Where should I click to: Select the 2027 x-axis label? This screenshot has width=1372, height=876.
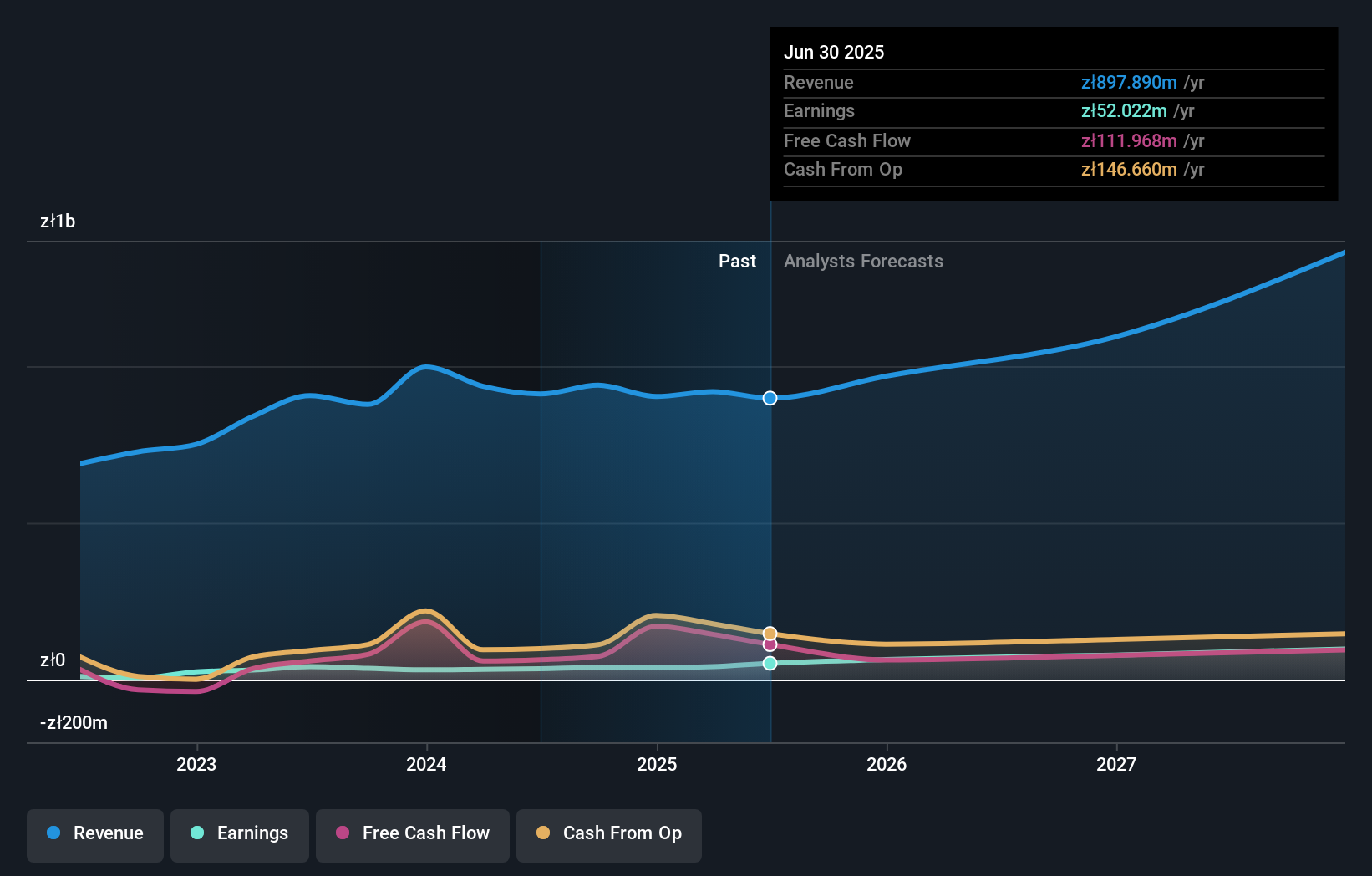point(1116,764)
